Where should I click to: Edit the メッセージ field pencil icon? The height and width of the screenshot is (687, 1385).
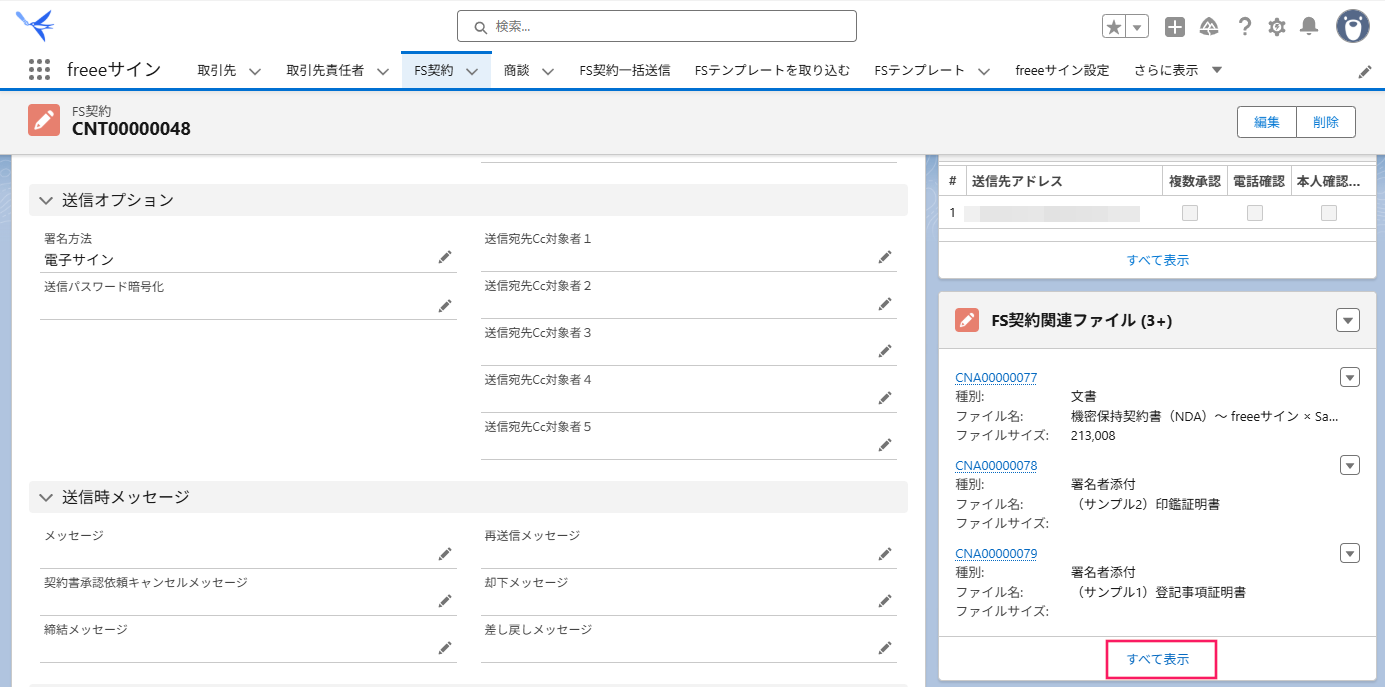445,554
